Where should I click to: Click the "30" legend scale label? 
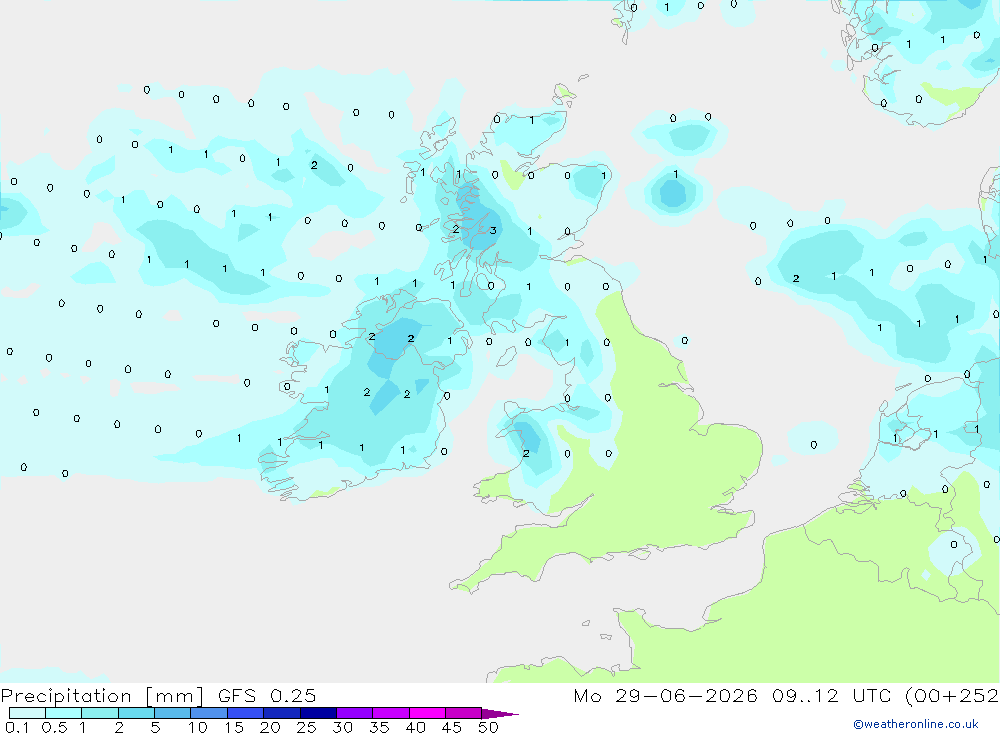(x=342, y=727)
